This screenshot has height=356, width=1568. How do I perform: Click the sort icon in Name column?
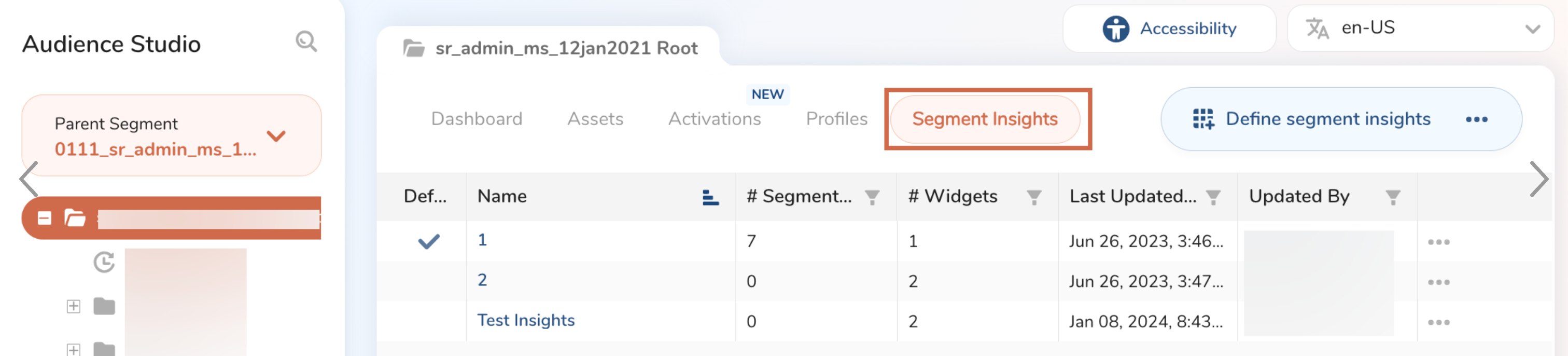tap(710, 197)
